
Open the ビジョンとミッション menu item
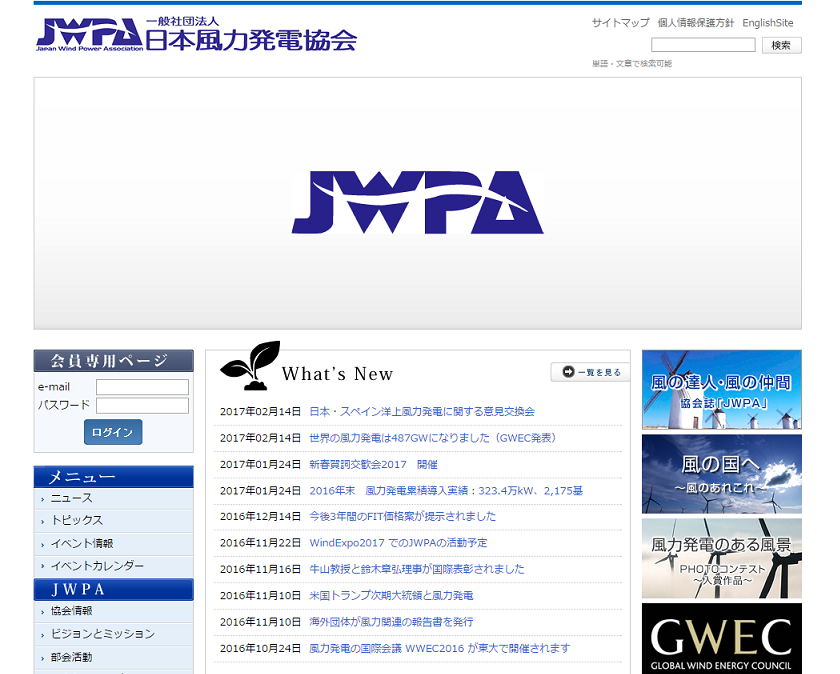tap(114, 634)
